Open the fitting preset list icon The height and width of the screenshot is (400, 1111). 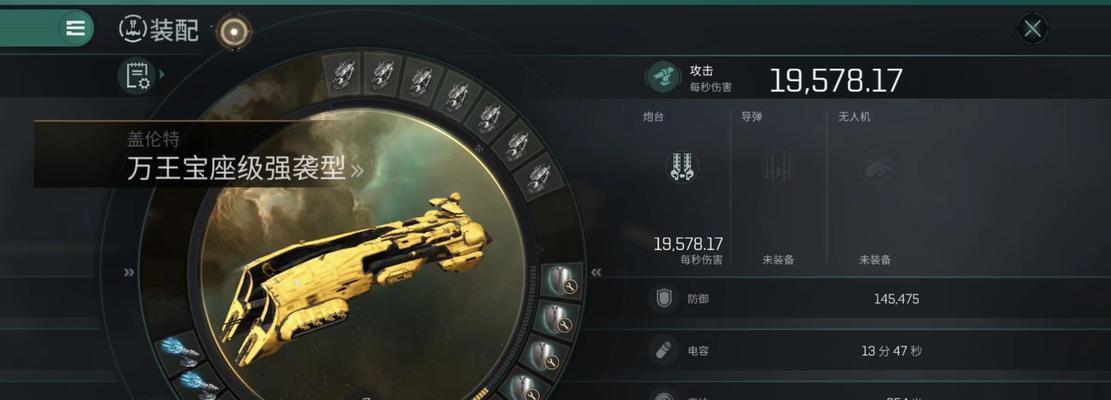tap(137, 75)
